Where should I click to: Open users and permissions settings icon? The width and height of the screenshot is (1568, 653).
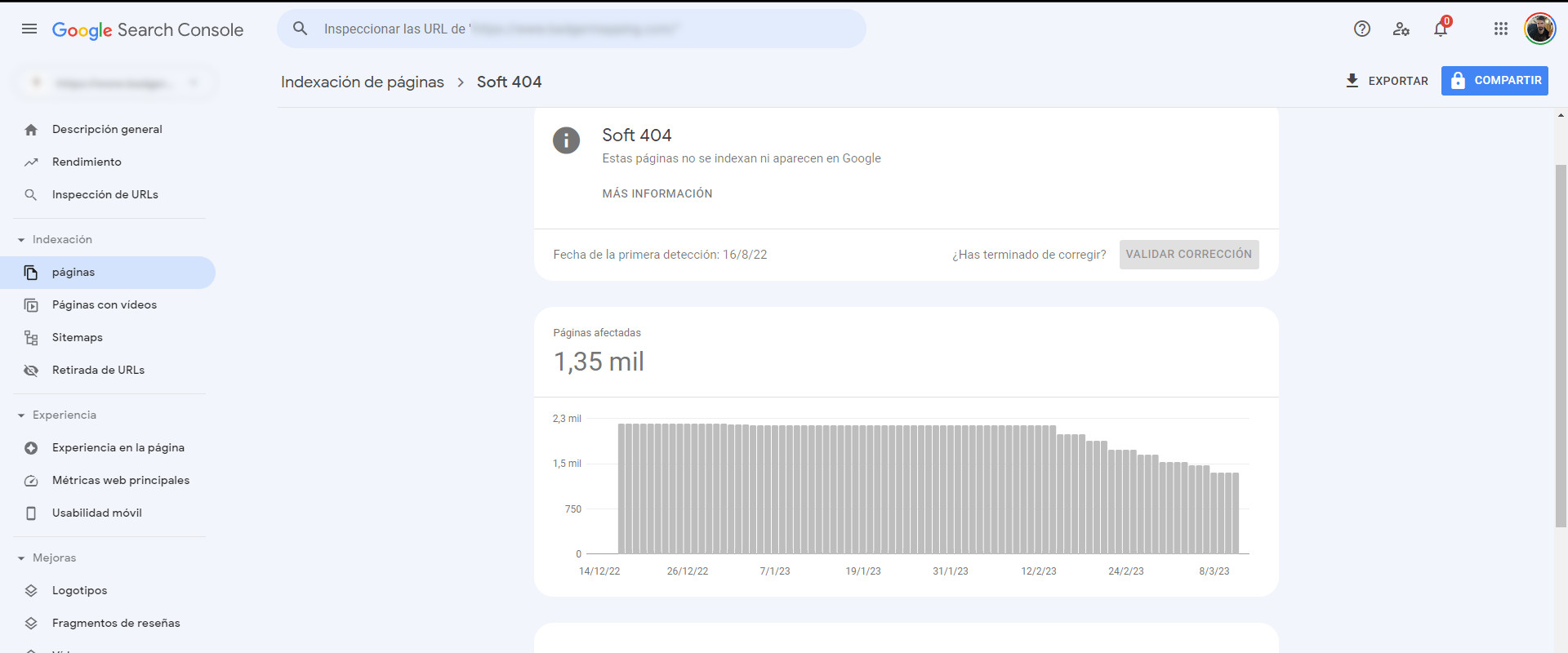point(1401,29)
